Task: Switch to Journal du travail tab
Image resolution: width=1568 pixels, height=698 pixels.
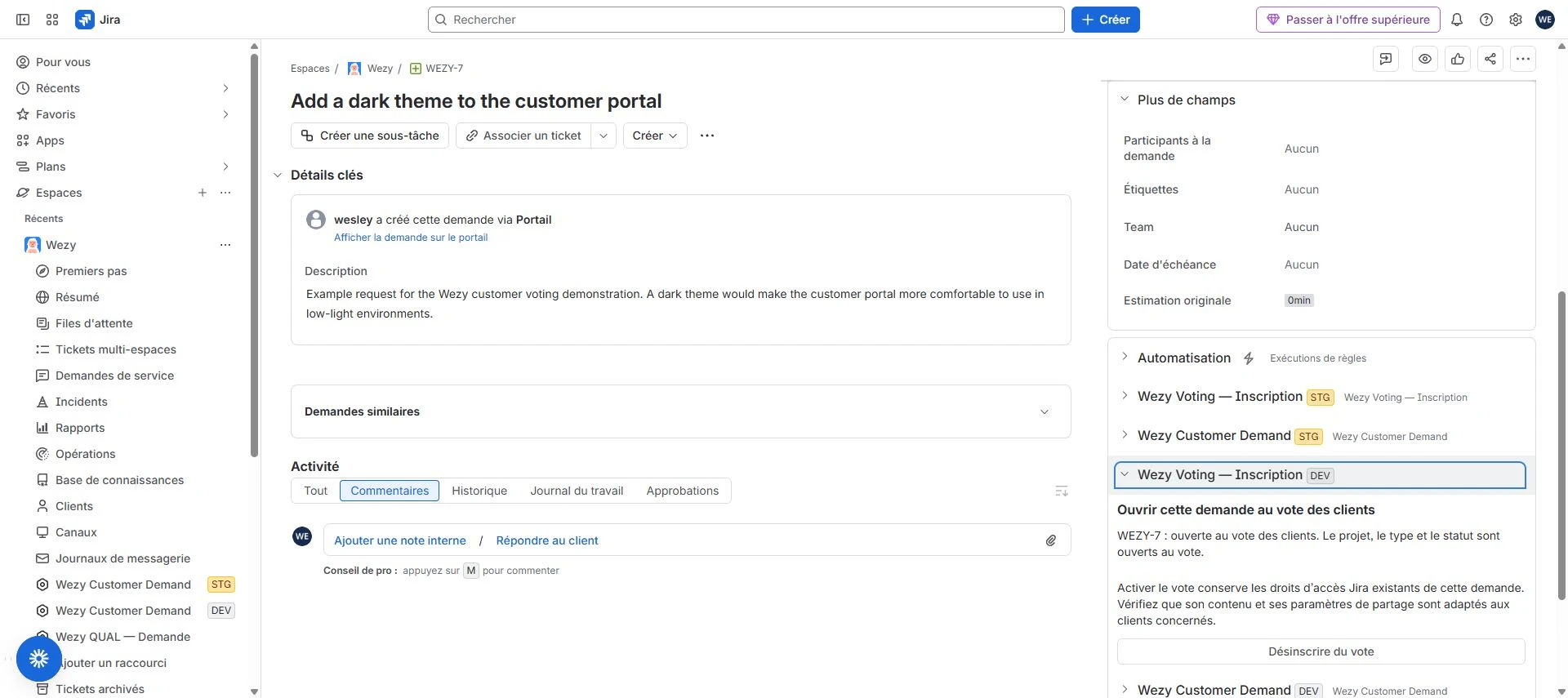Action: coord(577,491)
